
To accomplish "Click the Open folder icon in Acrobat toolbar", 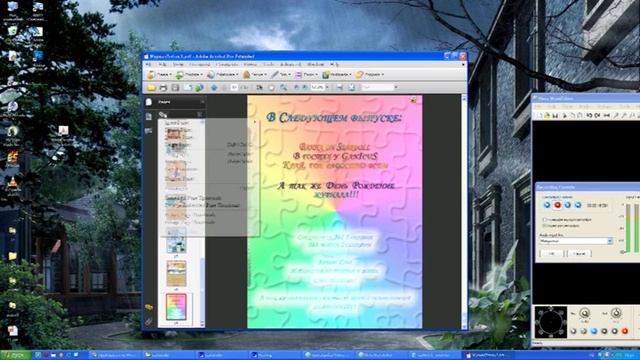I will pos(151,87).
